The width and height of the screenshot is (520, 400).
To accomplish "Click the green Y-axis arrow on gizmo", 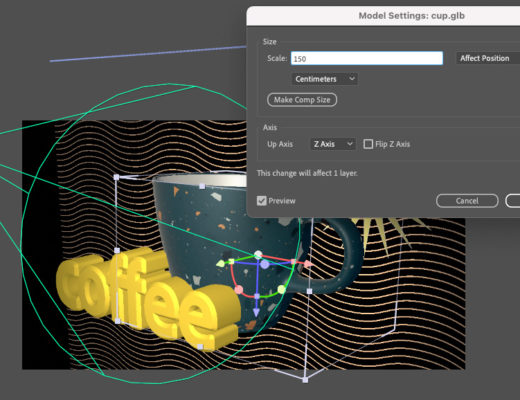I will point(220,264).
